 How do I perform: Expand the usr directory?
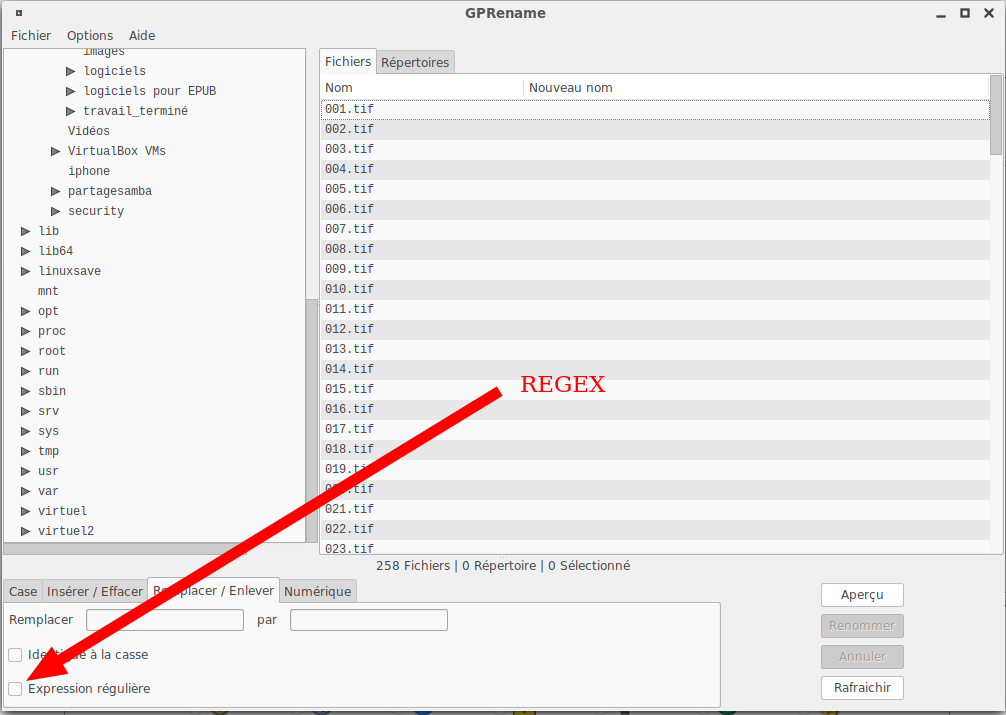click(x=26, y=471)
